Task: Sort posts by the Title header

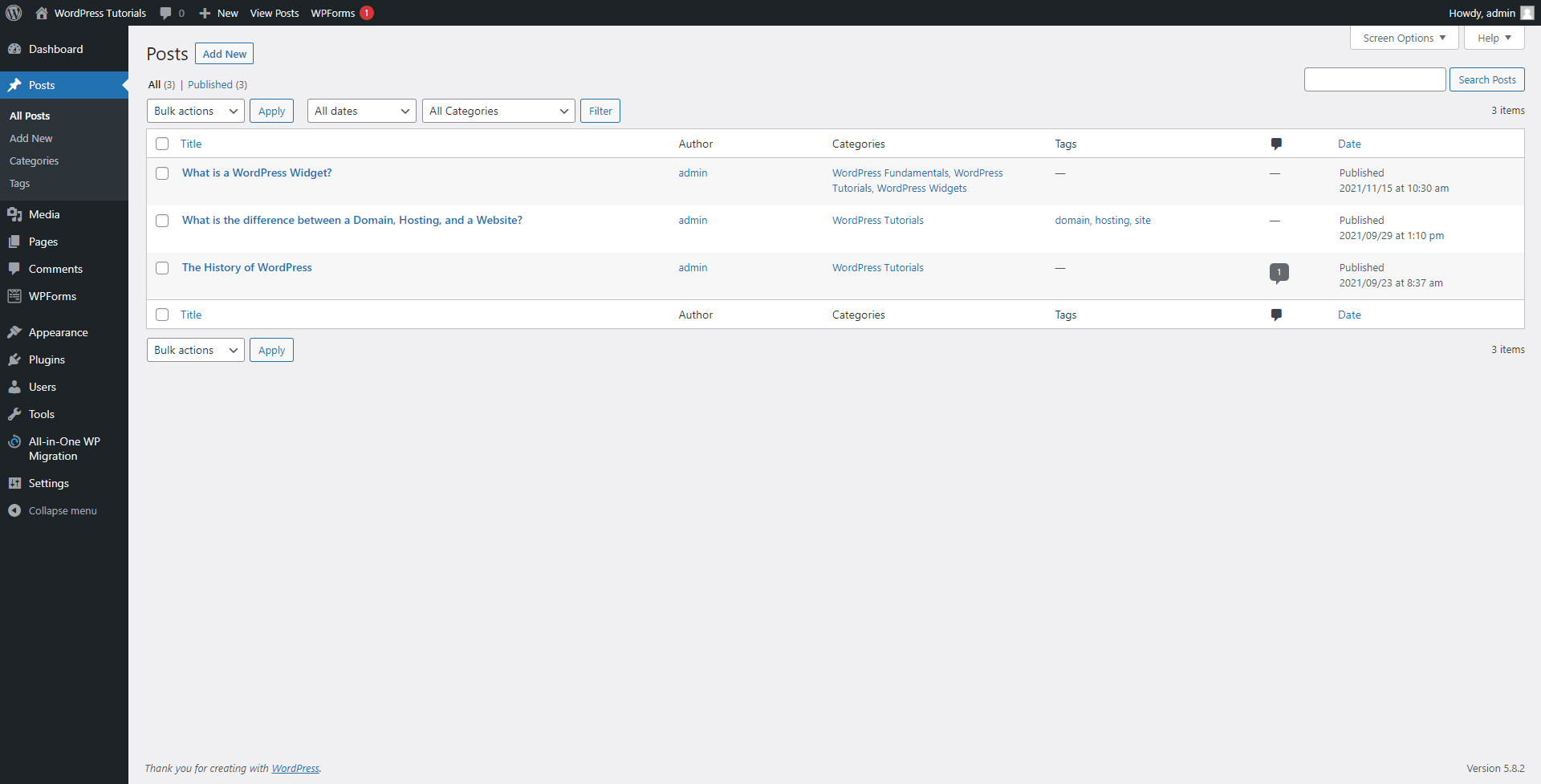Action: pyautogui.click(x=191, y=144)
